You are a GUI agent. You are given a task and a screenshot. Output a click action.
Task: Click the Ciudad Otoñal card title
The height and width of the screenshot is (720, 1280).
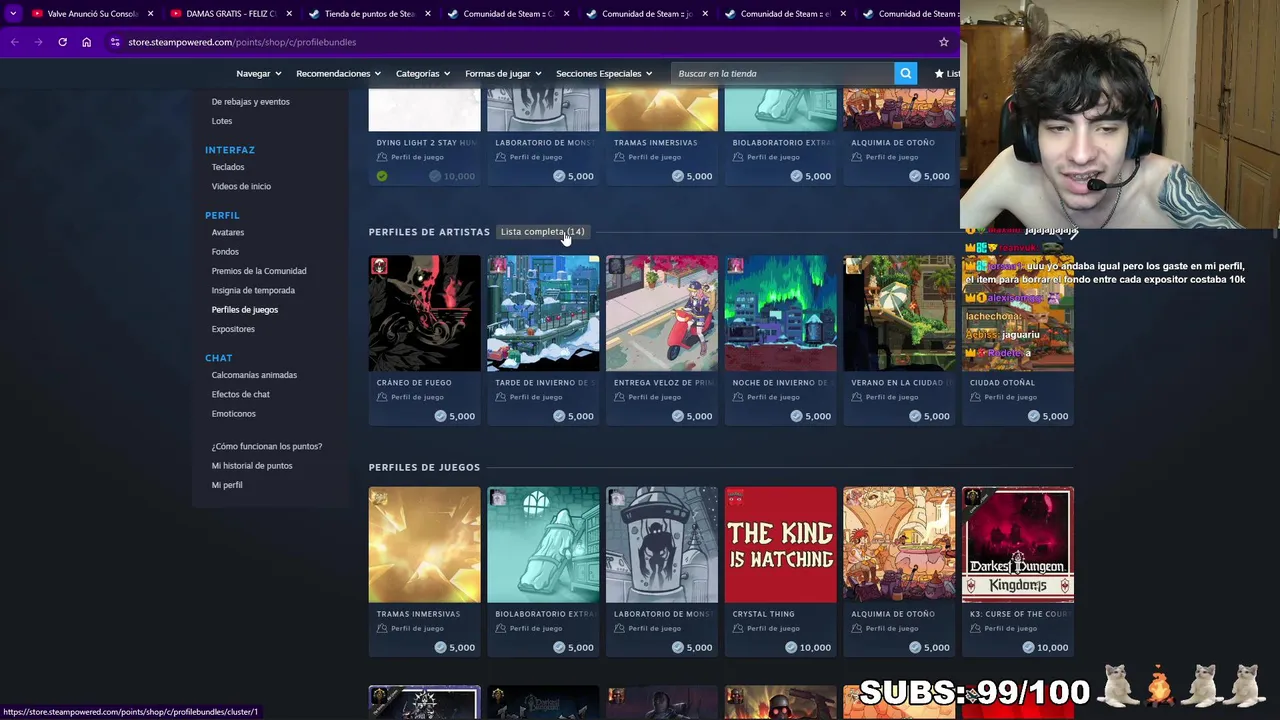coord(1002,382)
